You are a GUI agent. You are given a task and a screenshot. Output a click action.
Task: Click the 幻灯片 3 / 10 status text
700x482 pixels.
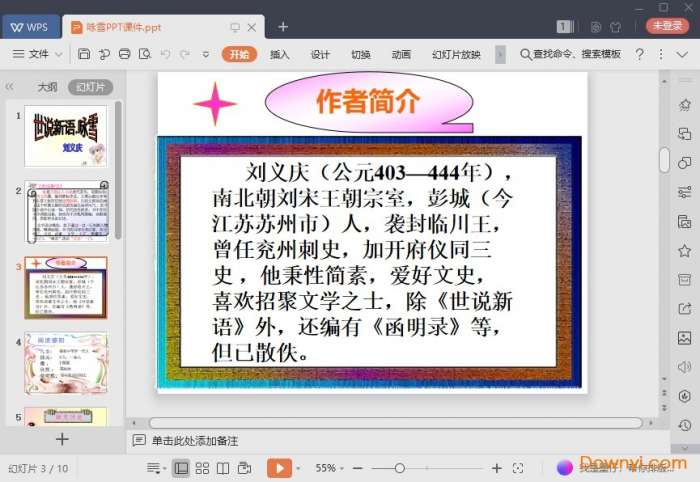(38, 468)
